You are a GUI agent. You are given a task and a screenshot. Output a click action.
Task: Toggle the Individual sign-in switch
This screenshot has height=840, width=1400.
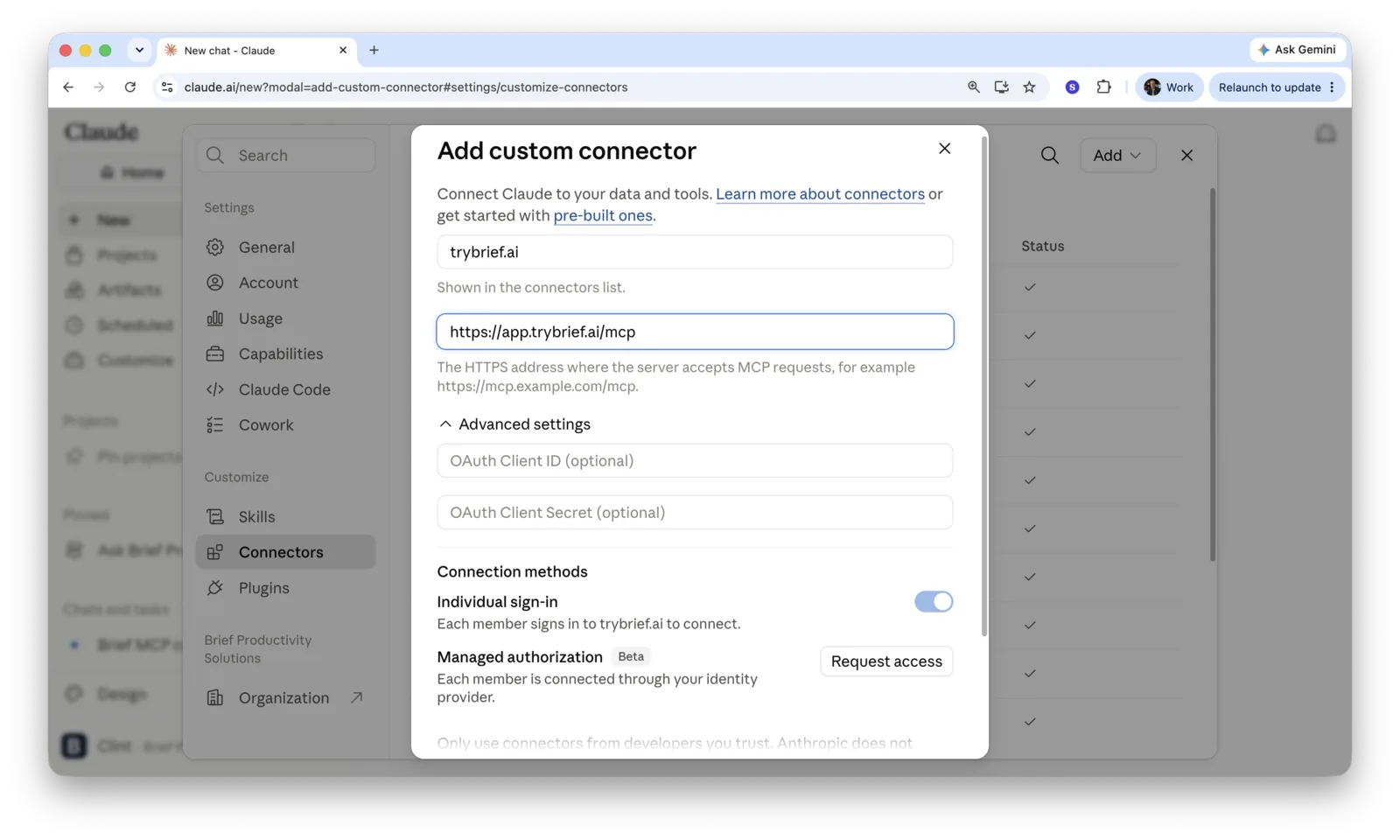(934, 601)
